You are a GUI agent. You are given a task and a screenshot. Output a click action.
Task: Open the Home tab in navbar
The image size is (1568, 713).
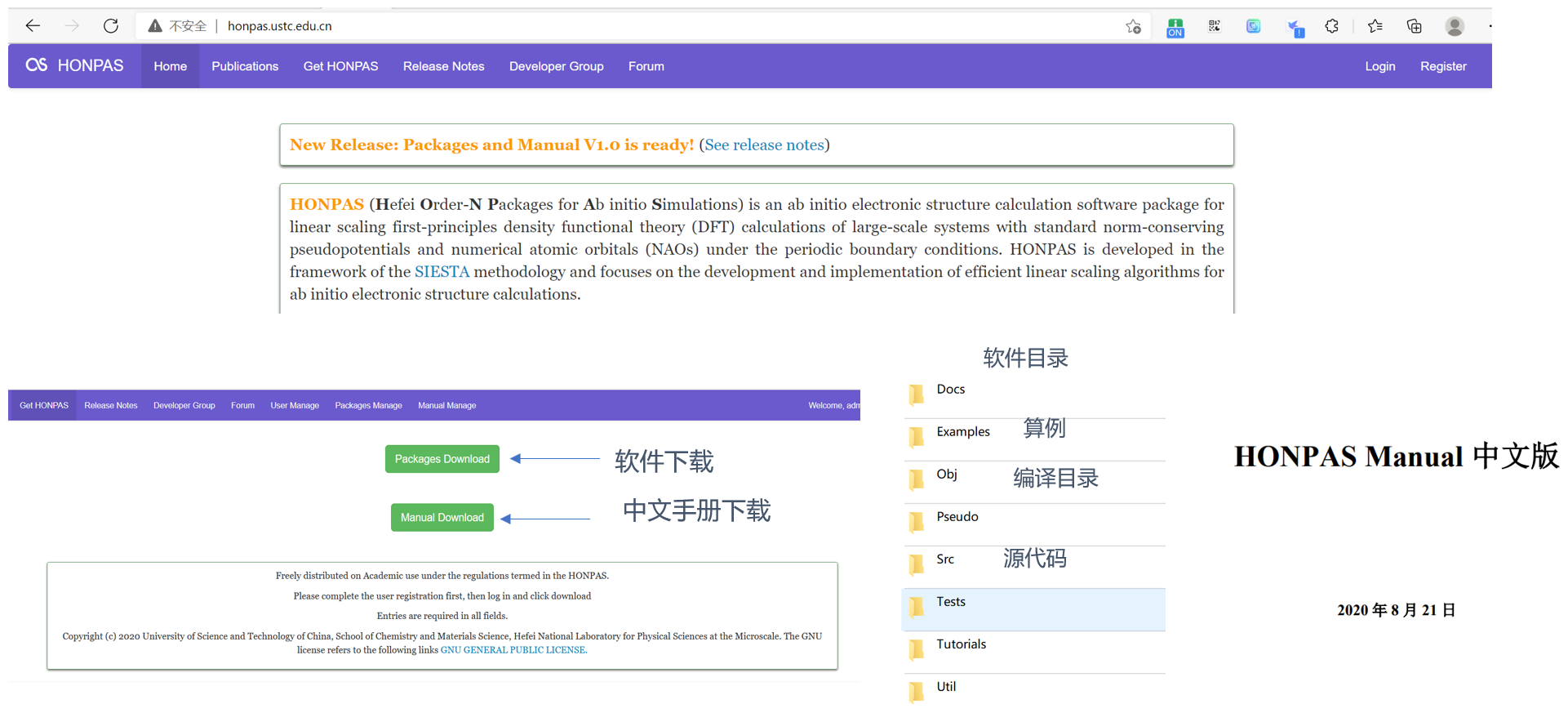tap(171, 66)
